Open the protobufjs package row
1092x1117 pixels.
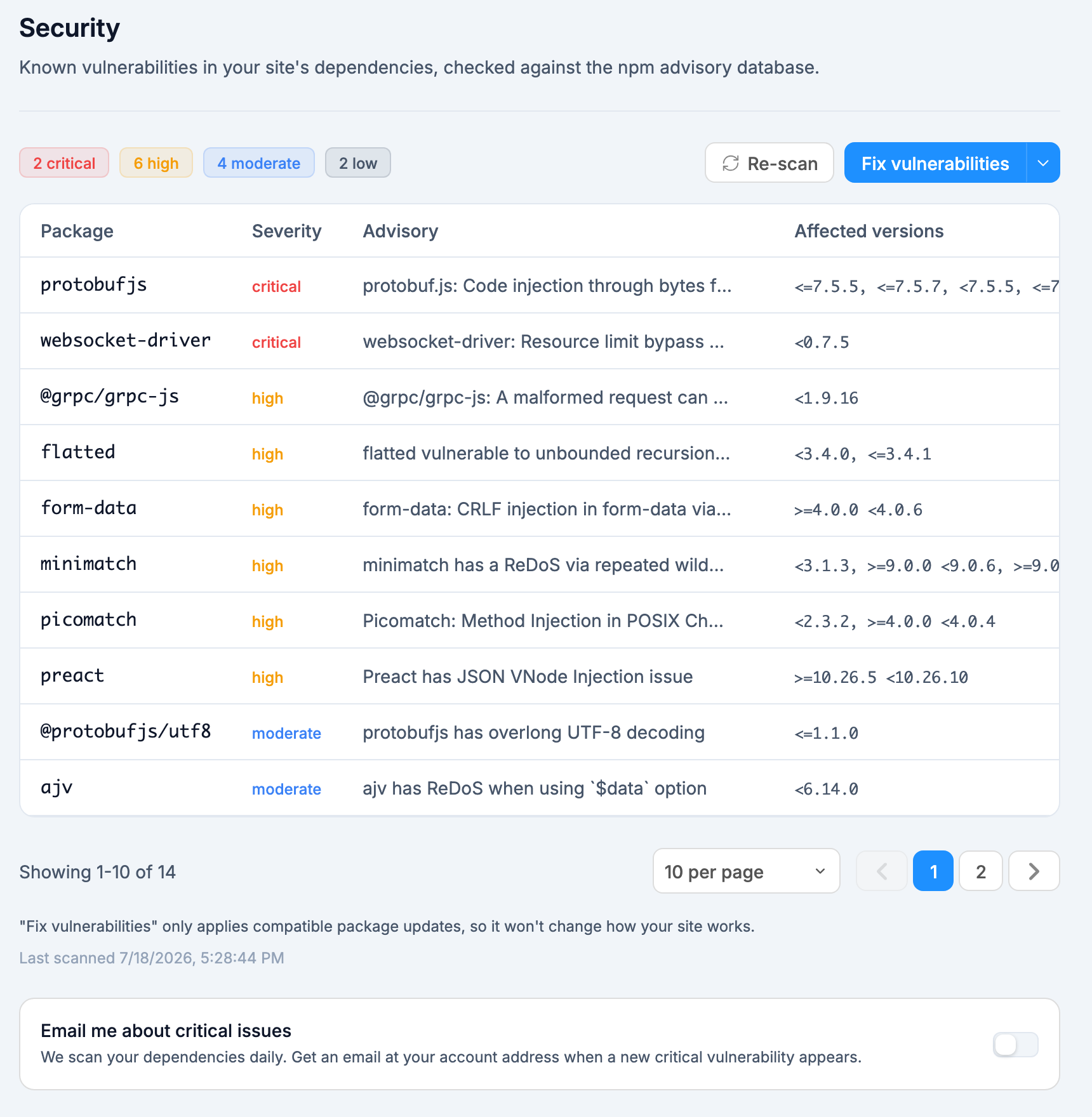pos(540,286)
